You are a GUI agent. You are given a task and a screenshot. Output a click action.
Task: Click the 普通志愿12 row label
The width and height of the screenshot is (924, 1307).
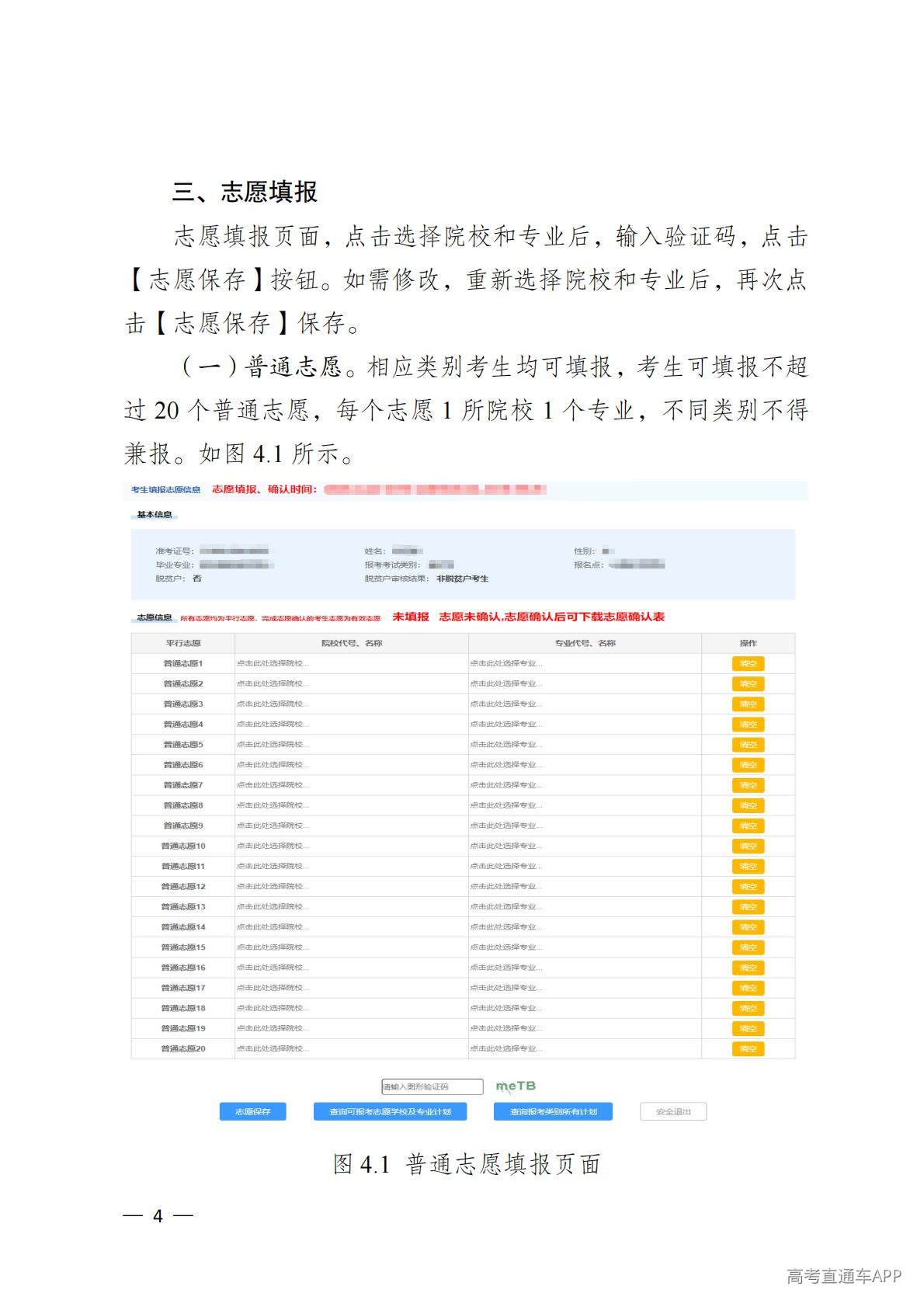pos(183,886)
